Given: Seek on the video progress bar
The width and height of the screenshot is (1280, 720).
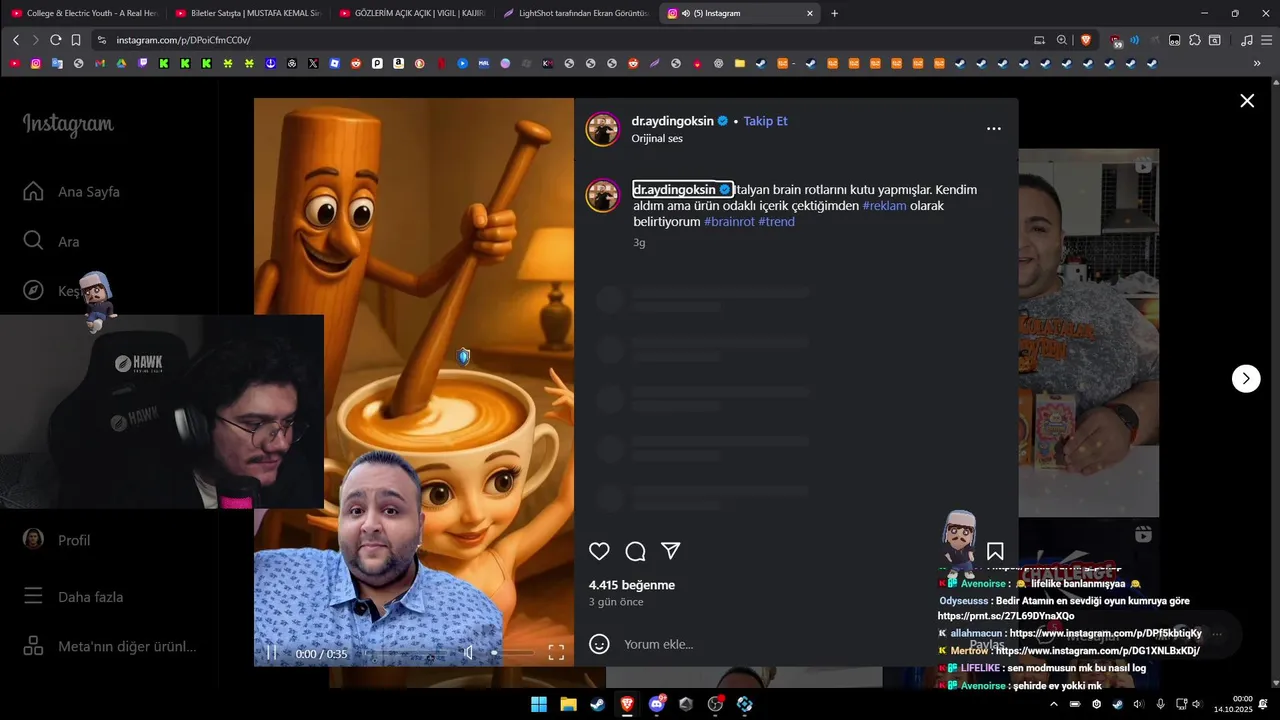Looking at the screenshot, I should pos(404,653).
